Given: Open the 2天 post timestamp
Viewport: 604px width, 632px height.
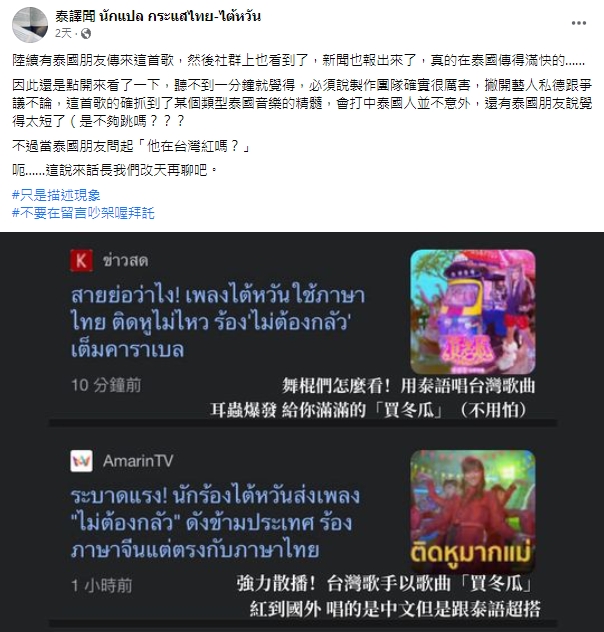Looking at the screenshot, I should click(x=63, y=33).
